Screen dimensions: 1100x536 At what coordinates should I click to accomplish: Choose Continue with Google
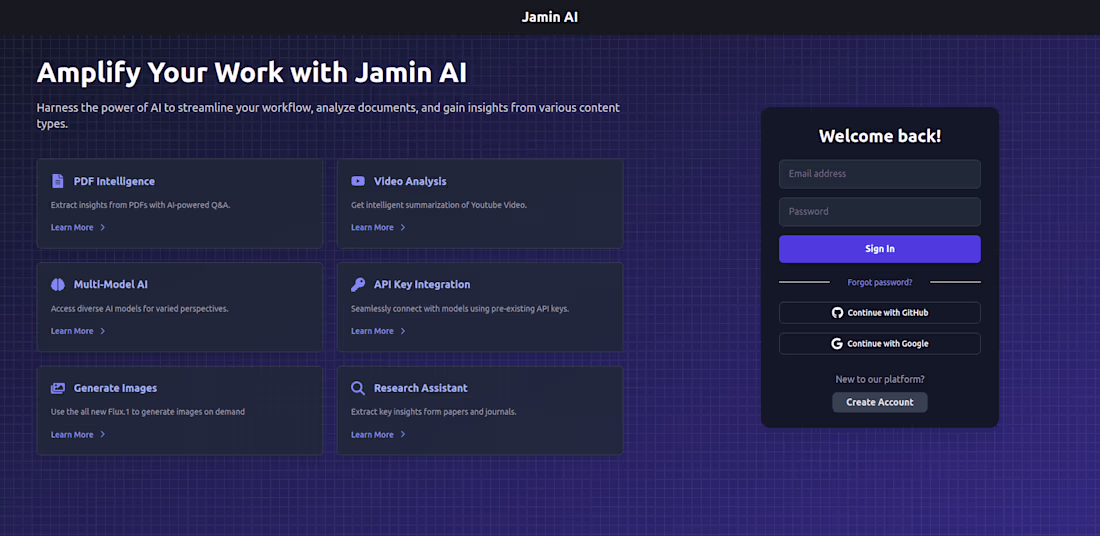880,344
